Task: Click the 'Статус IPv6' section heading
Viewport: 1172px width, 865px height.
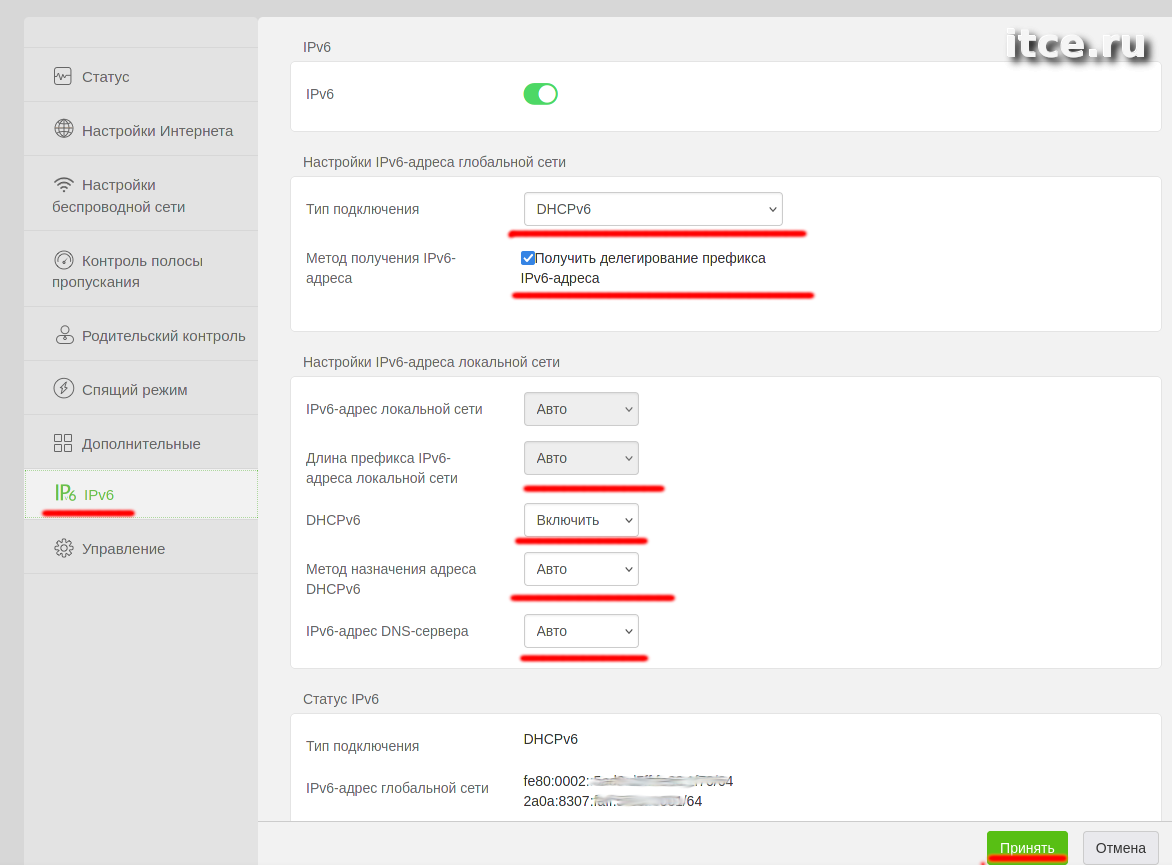Action: (x=341, y=699)
